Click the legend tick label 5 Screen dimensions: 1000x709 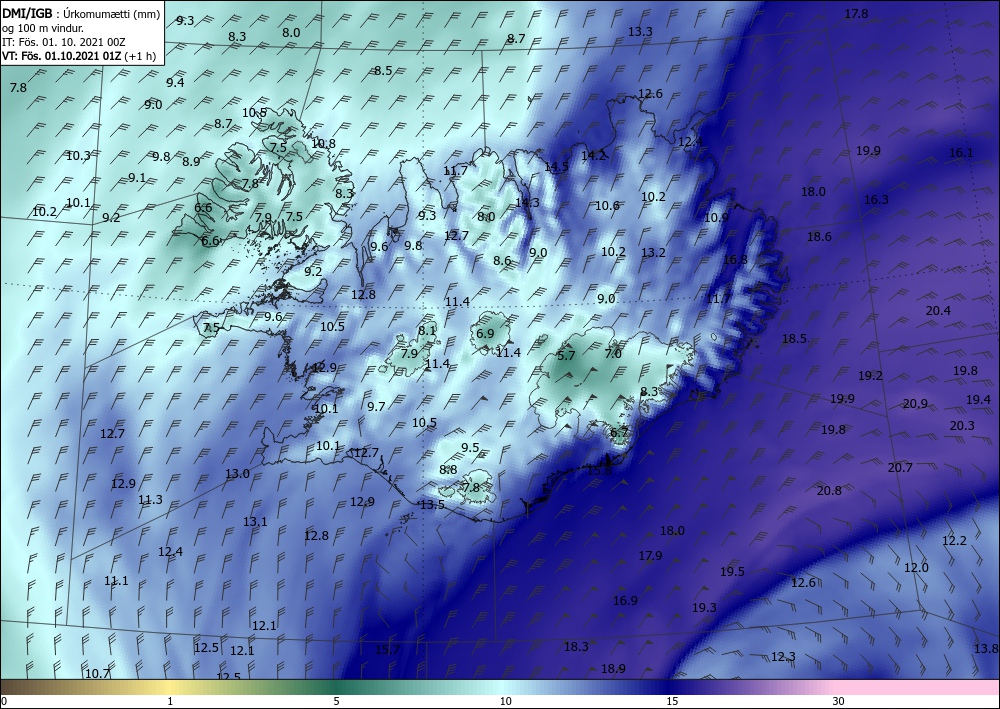pos(336,702)
